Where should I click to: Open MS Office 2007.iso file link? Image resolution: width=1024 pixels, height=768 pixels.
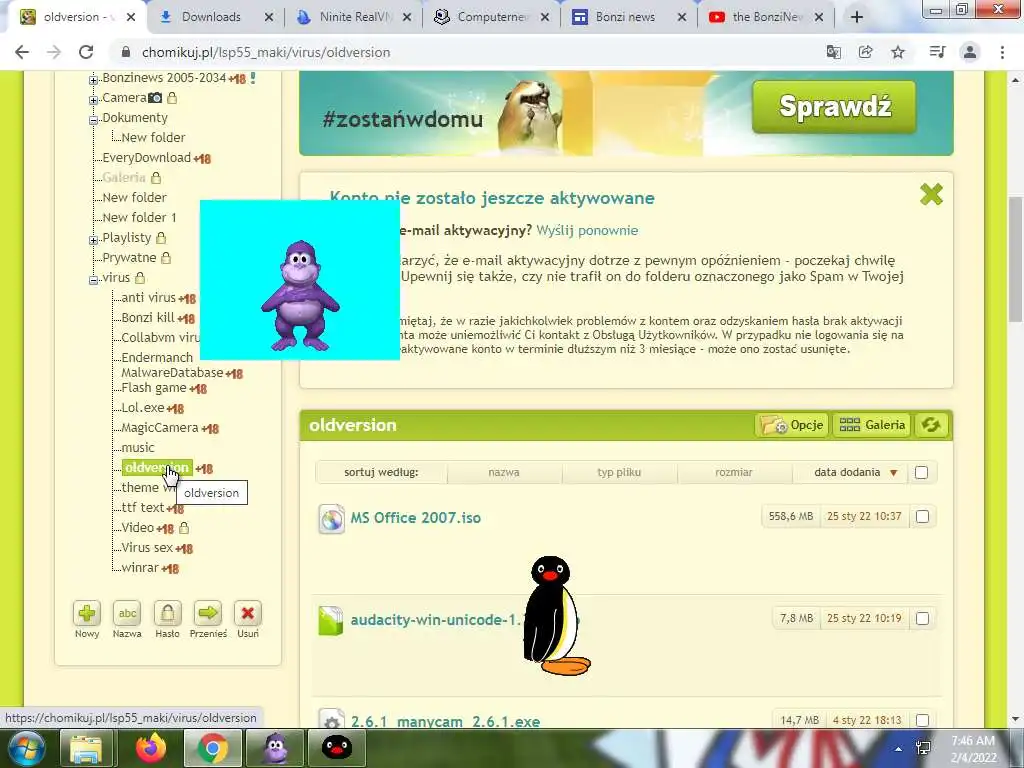point(415,518)
